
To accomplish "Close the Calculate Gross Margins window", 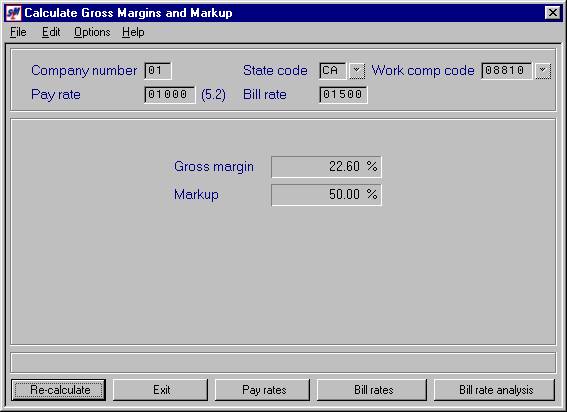I will [x=552, y=13].
